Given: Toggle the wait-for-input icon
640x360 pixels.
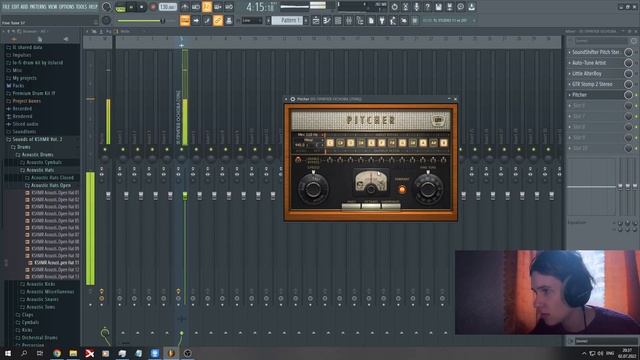Looking at the screenshot, I should coord(196,7).
